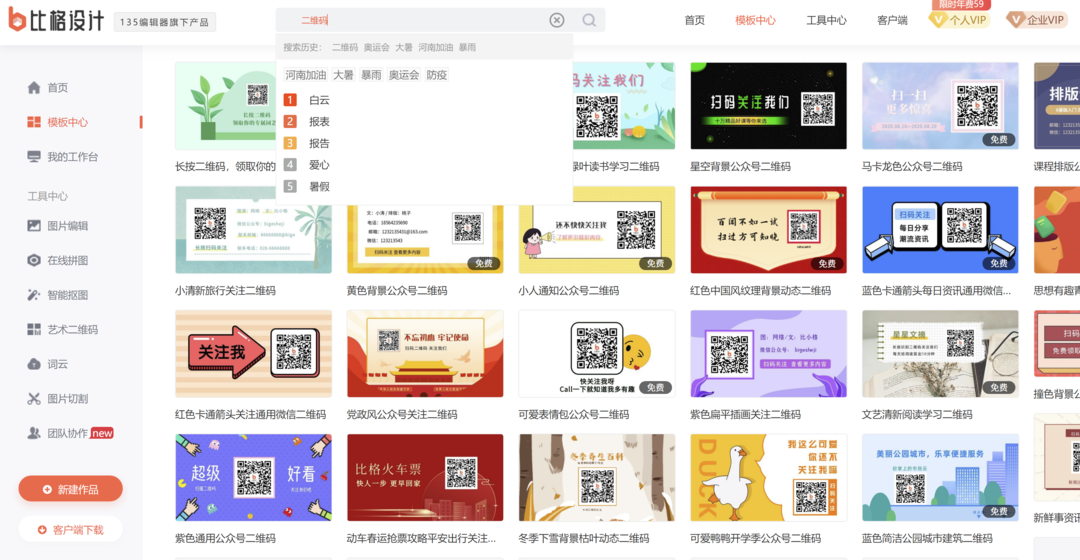Switch to 工具中心 top nav tab
Image resolution: width=1080 pixels, height=560 pixels.
click(x=826, y=20)
